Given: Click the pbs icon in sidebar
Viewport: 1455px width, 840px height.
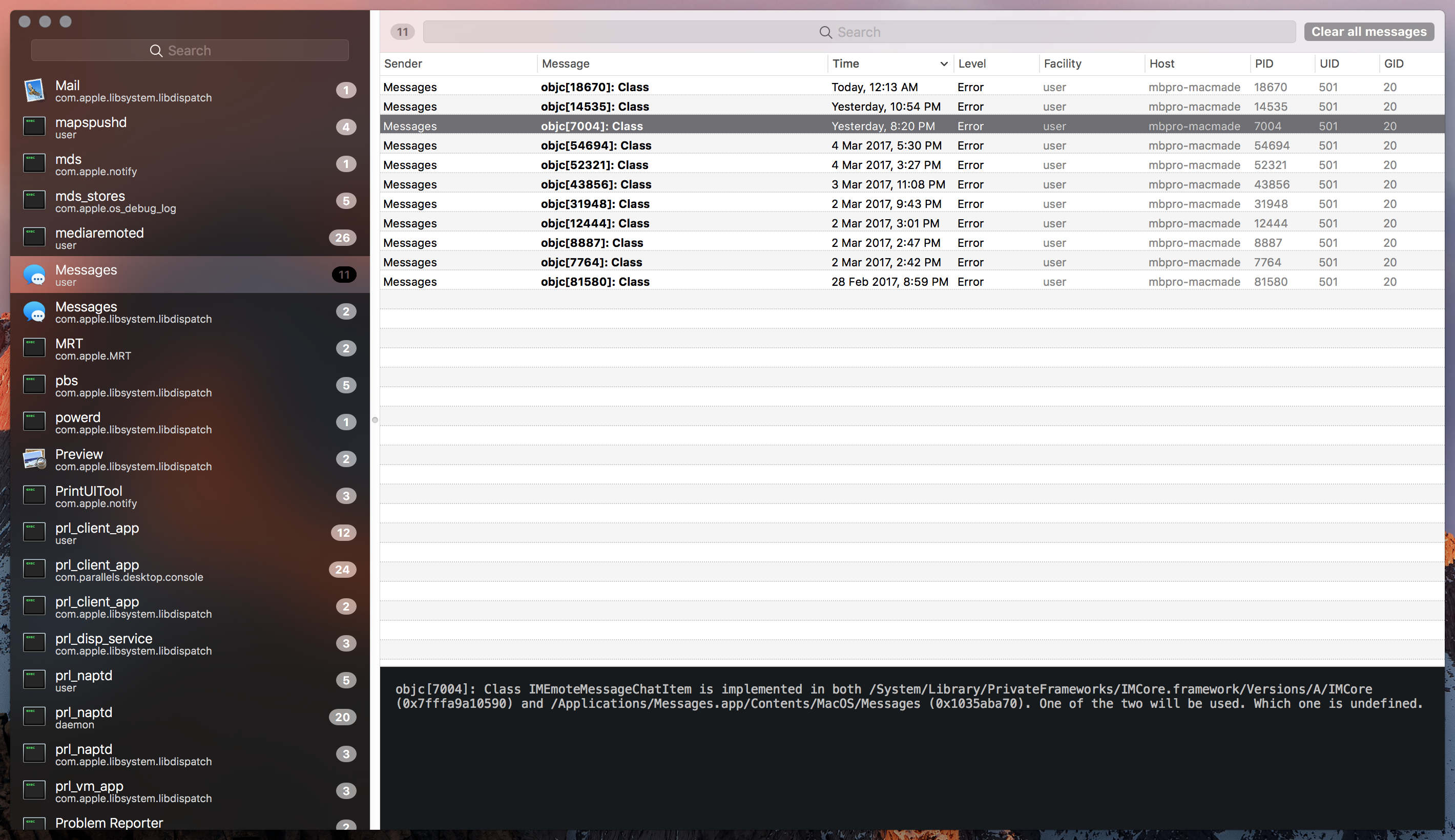Looking at the screenshot, I should pos(35,384).
